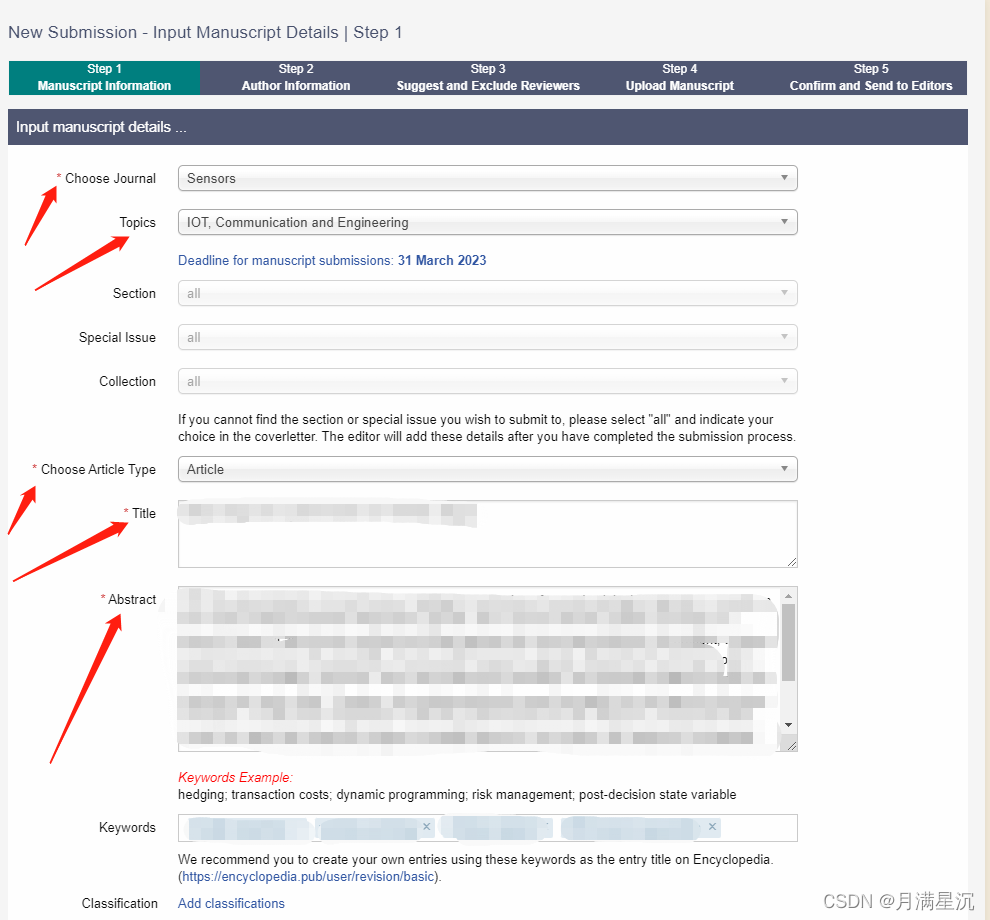Remove the second keyword tag
The height and width of the screenshot is (920, 990).
(427, 827)
